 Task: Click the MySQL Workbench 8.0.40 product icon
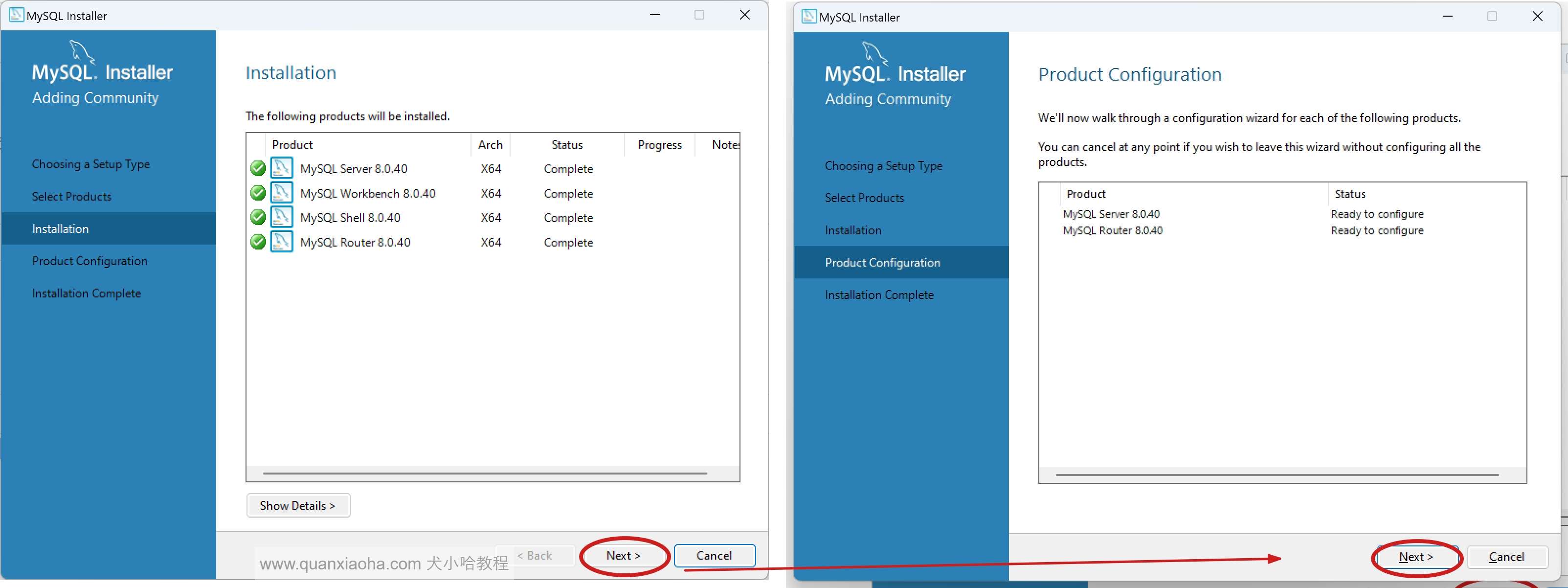pyautogui.click(x=281, y=192)
